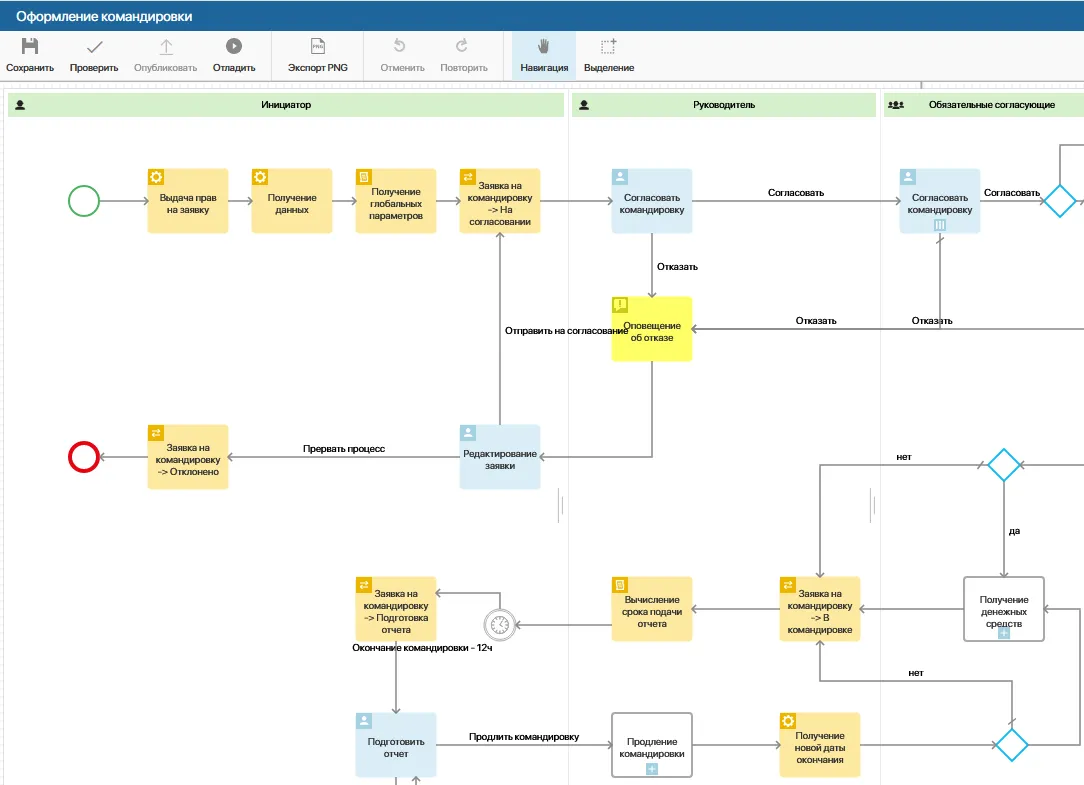Viewport: 1084px width, 785px height.
Task: Select the Выдача прав на заявку block
Action: click(x=188, y=203)
